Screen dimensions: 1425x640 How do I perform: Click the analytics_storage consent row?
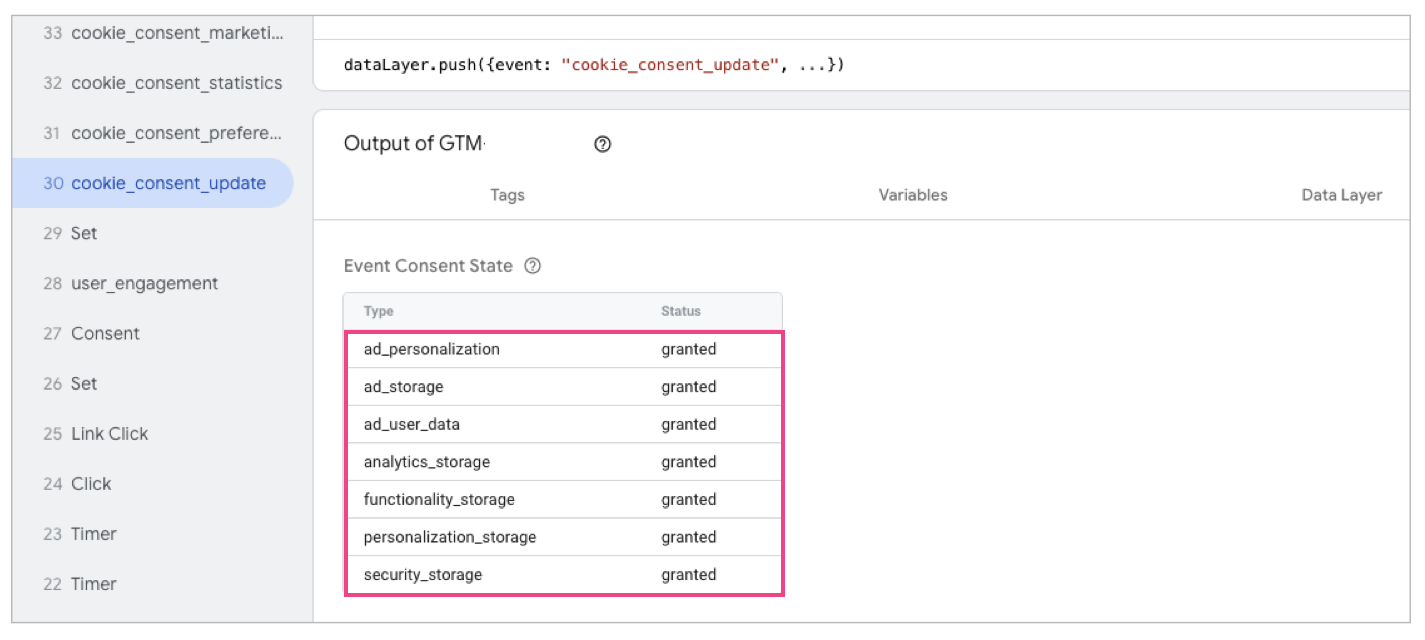coord(563,462)
